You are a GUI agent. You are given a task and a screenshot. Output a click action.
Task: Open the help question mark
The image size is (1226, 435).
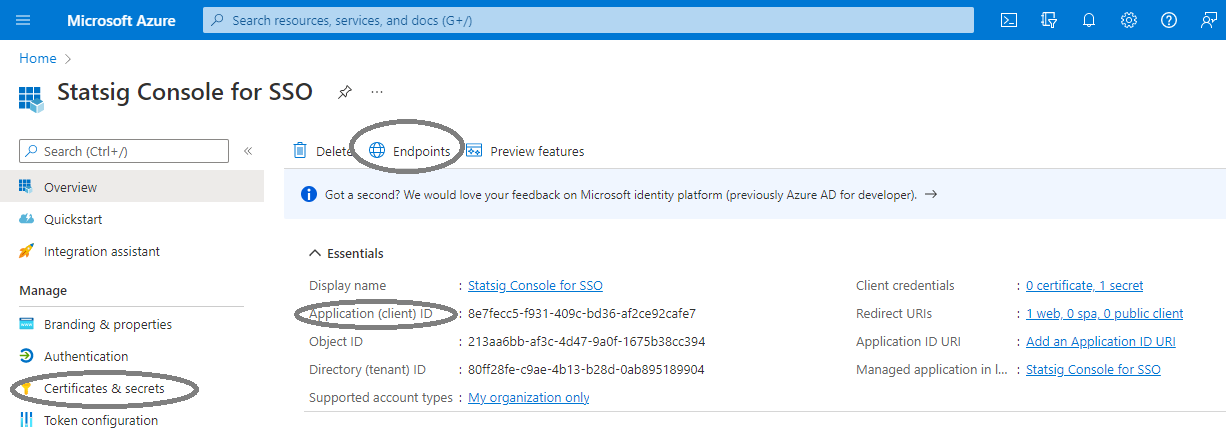click(x=1169, y=20)
